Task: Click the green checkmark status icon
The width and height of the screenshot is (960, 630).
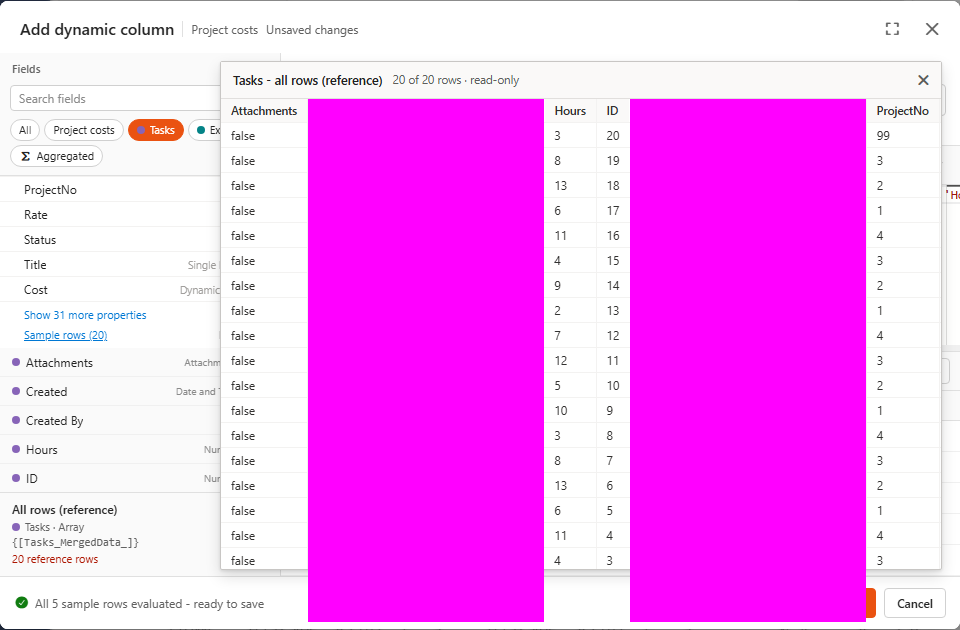Action: [x=21, y=603]
